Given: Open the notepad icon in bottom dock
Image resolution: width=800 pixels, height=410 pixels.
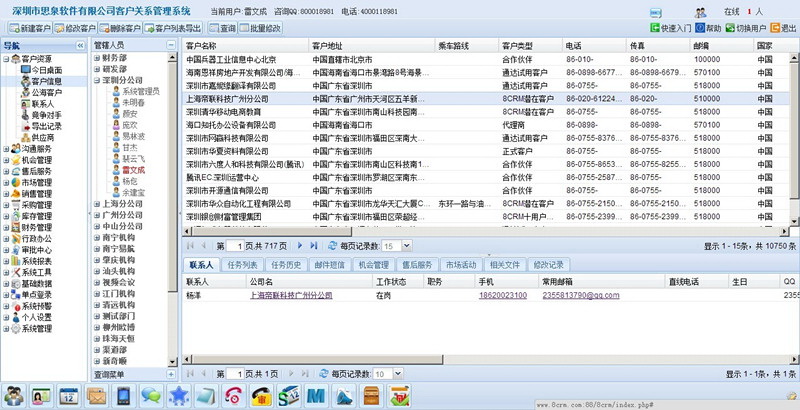Looking at the screenshot, I should [206, 395].
